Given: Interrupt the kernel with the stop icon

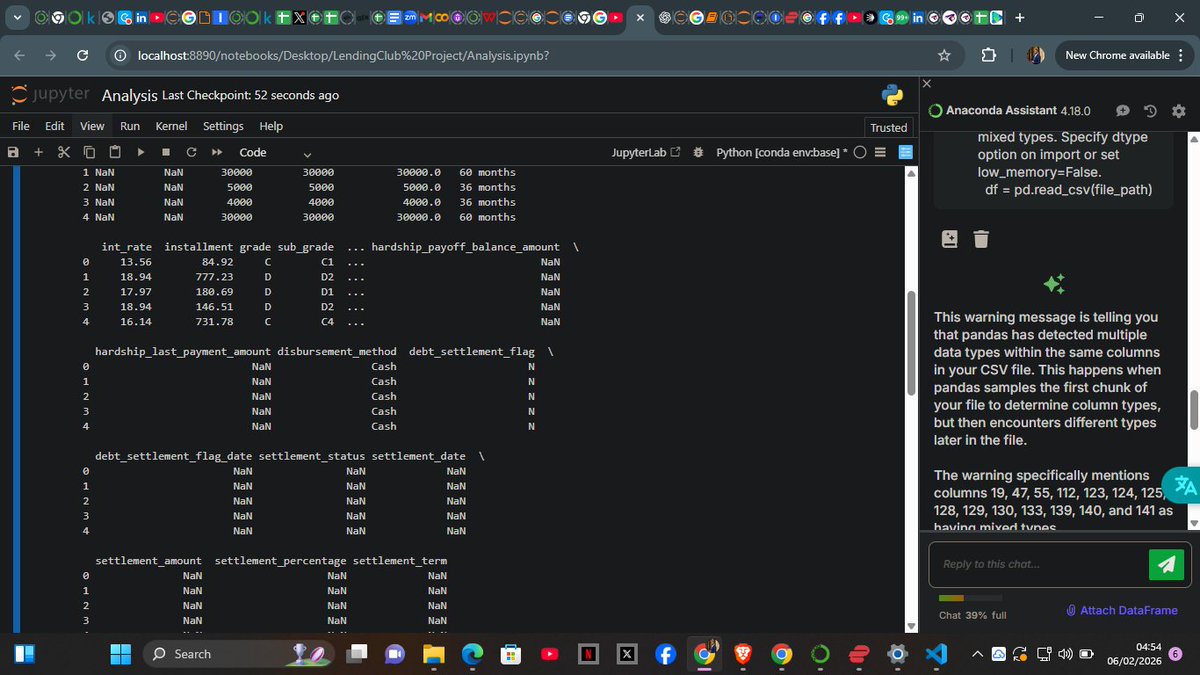Looking at the screenshot, I should tap(166, 152).
